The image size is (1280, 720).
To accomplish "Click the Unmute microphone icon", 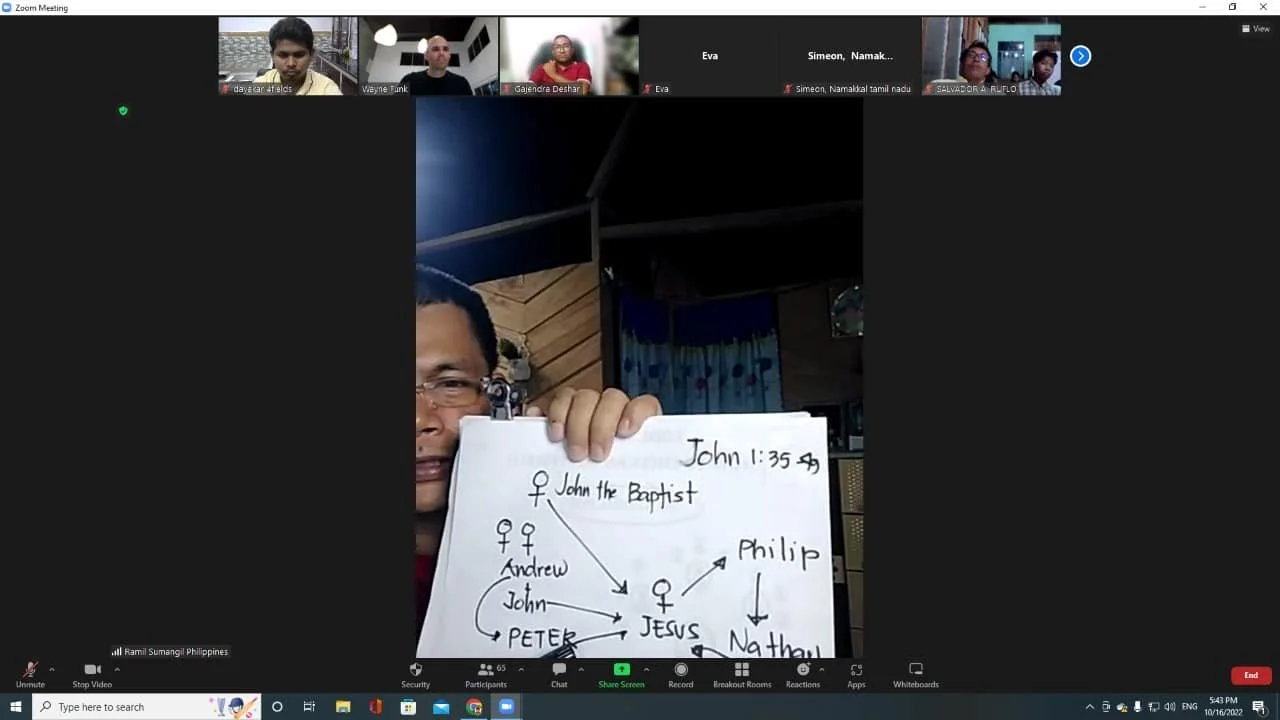I will pos(30,669).
